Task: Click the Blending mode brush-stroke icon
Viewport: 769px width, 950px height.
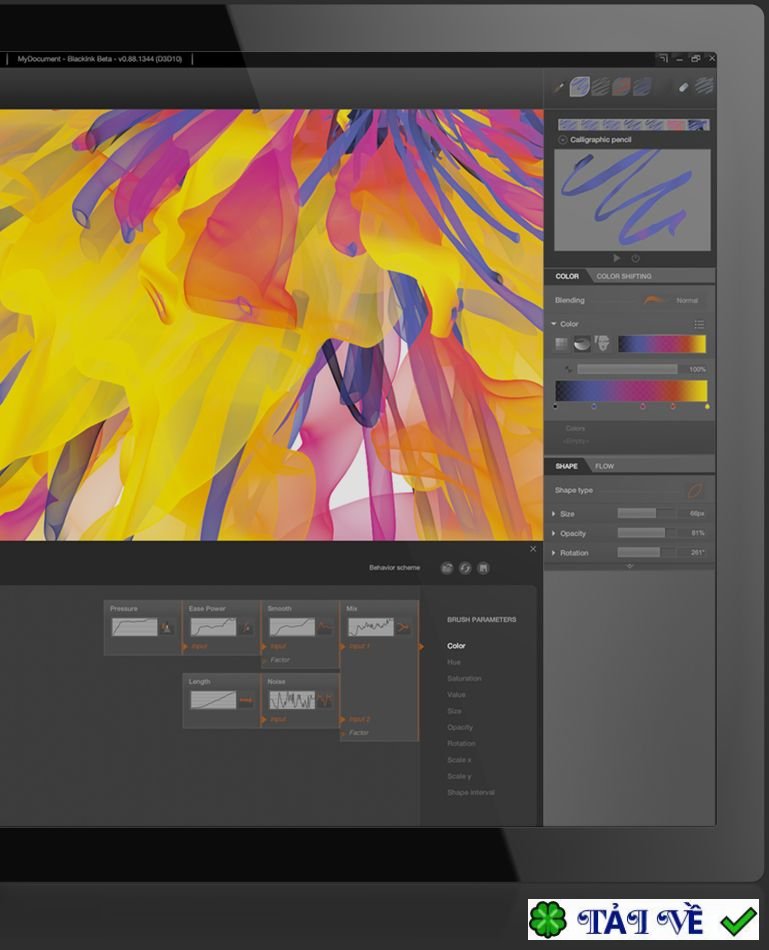Action: click(655, 300)
